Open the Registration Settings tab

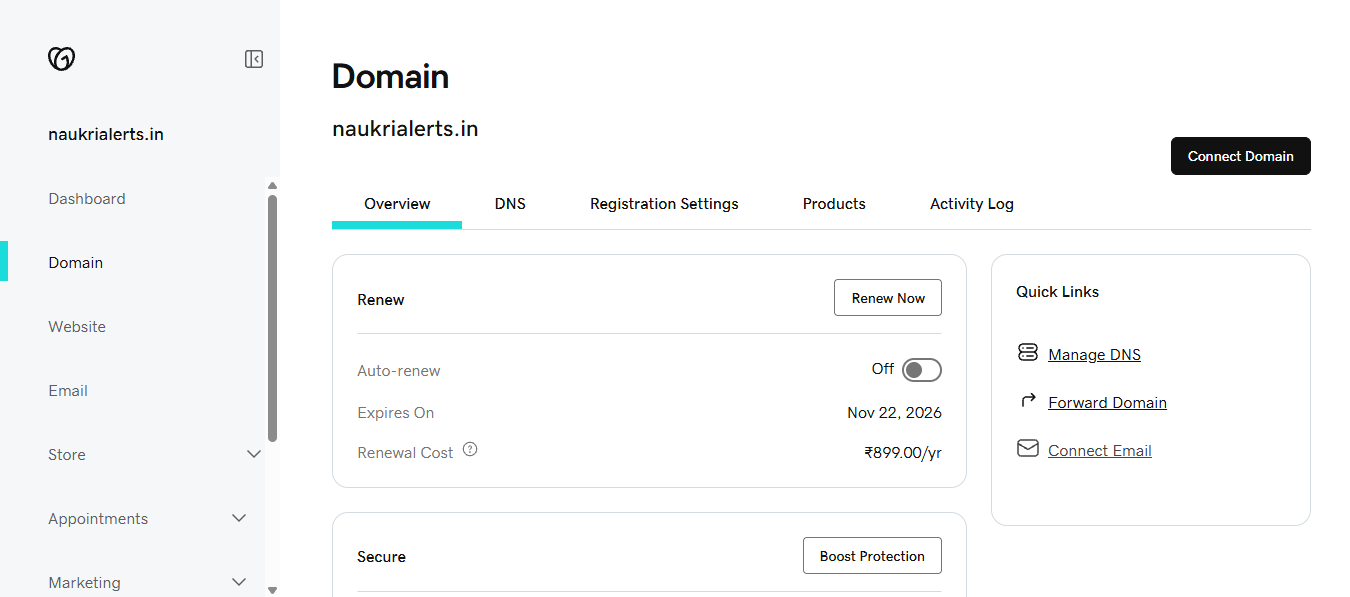664,204
